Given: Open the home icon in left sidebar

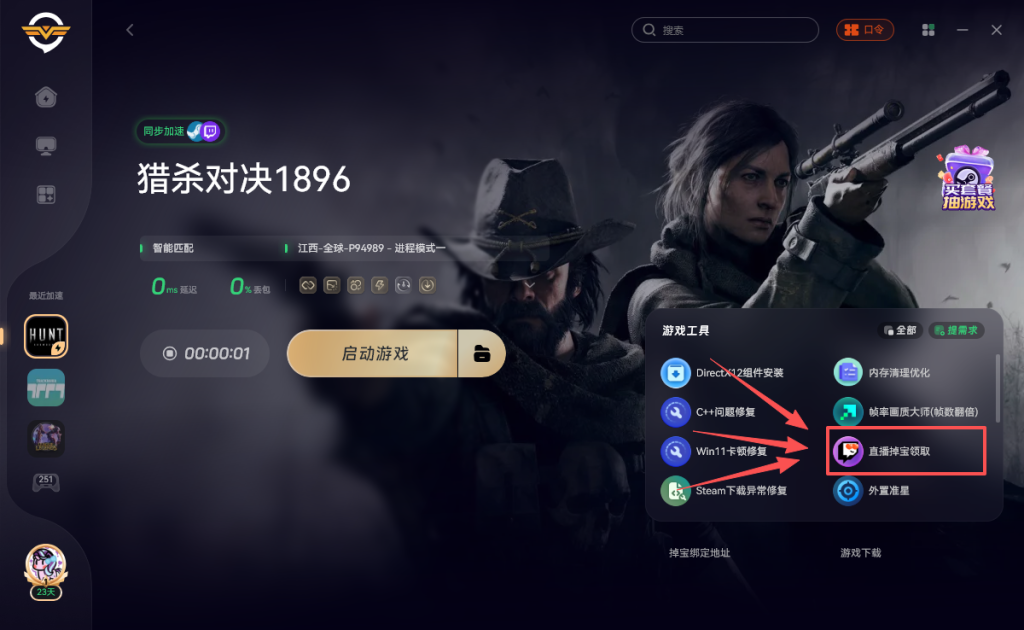Looking at the screenshot, I should coord(46,97).
